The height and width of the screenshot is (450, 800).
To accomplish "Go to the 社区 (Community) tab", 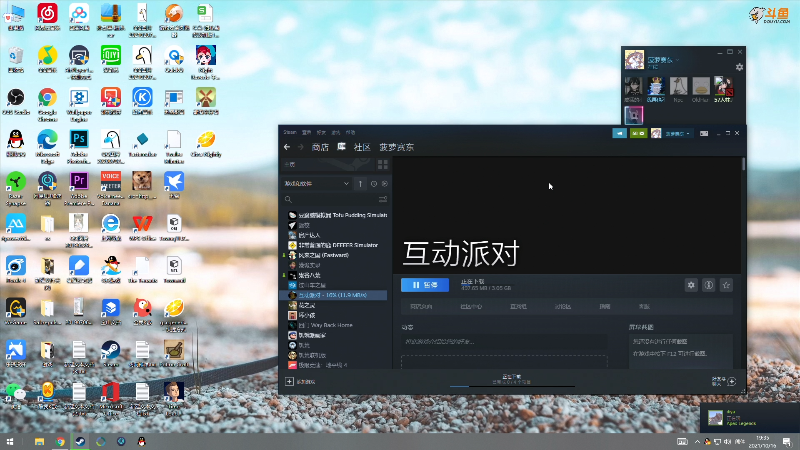I will point(362,147).
